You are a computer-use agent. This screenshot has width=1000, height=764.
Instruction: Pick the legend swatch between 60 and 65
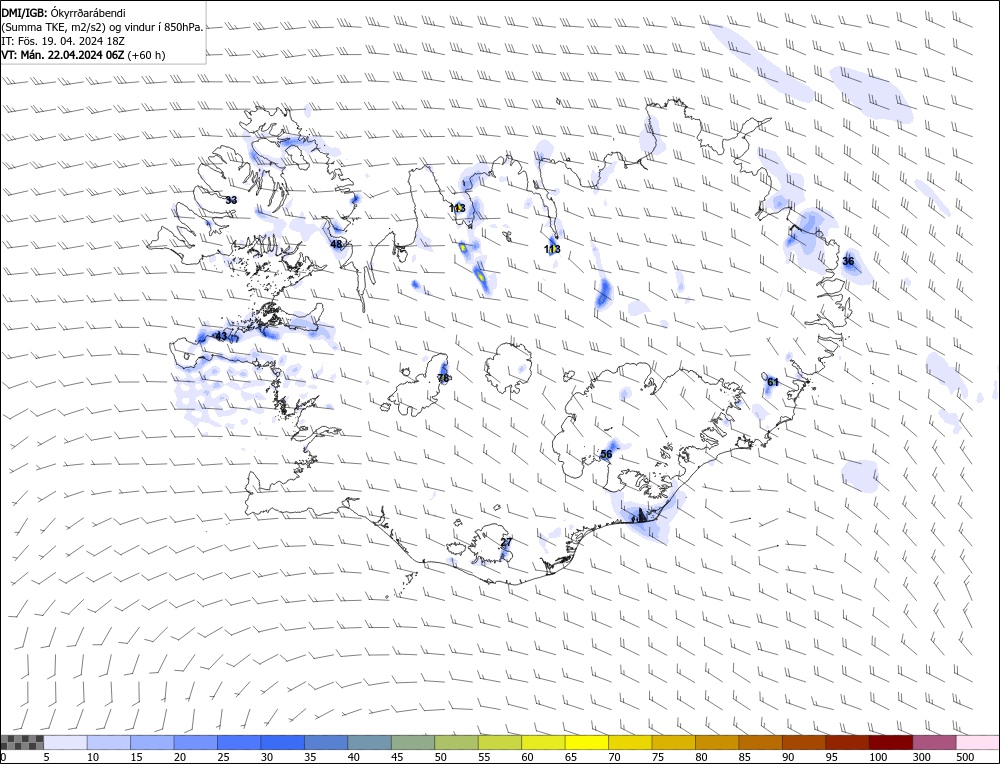pos(543,742)
